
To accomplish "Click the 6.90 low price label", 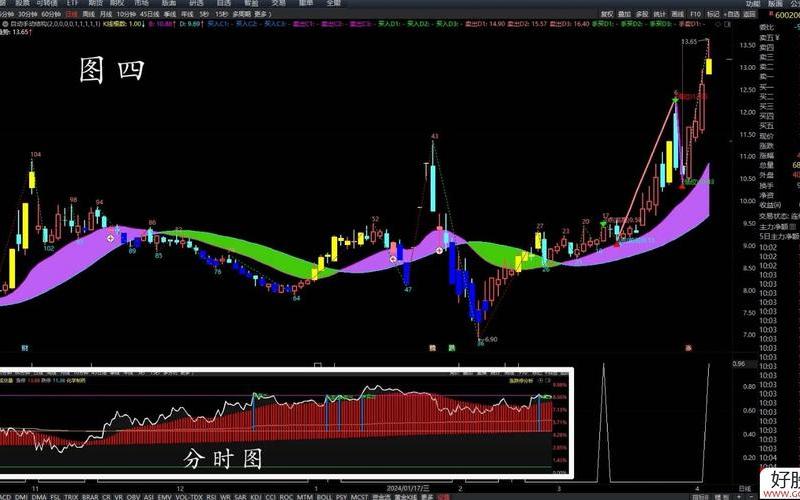I will point(491,339).
